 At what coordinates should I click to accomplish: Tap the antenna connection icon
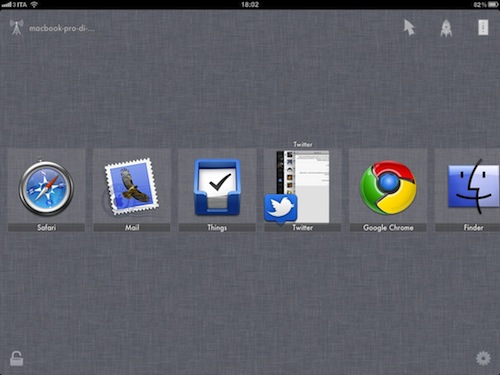coord(16,27)
